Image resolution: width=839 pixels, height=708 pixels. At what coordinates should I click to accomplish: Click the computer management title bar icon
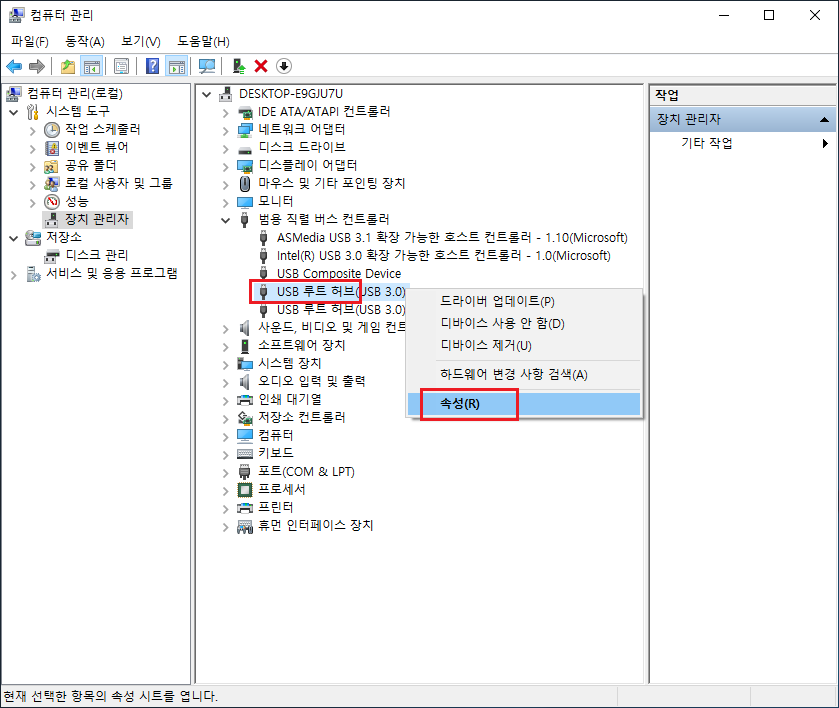point(16,15)
